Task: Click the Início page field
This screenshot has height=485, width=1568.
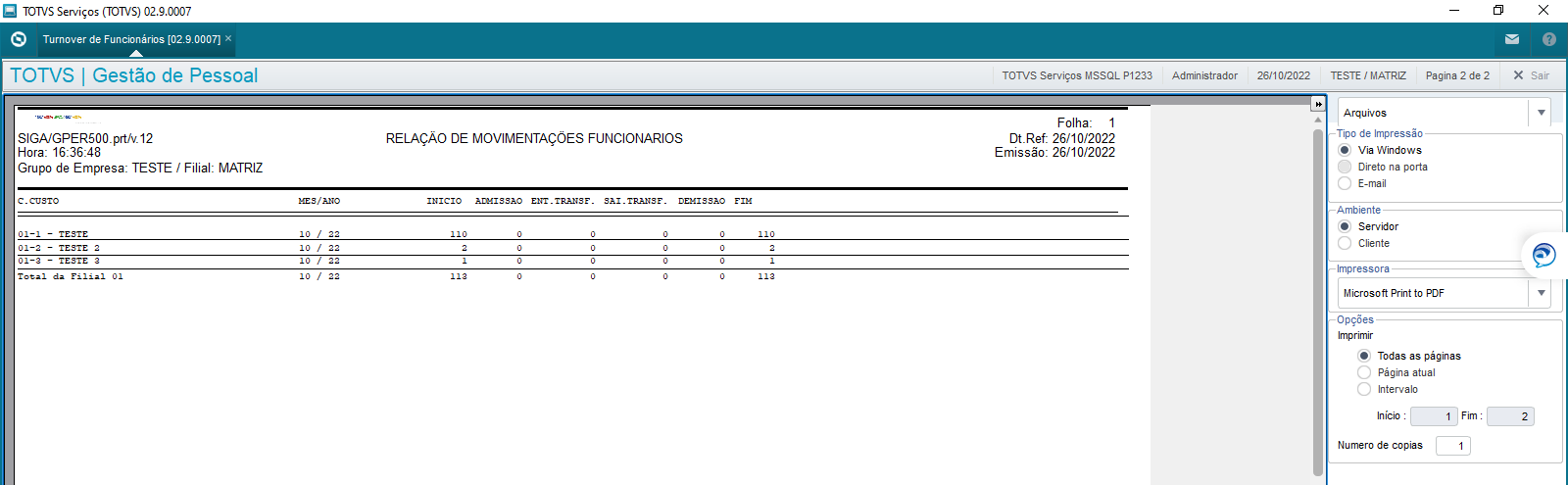Action: [x=1434, y=416]
